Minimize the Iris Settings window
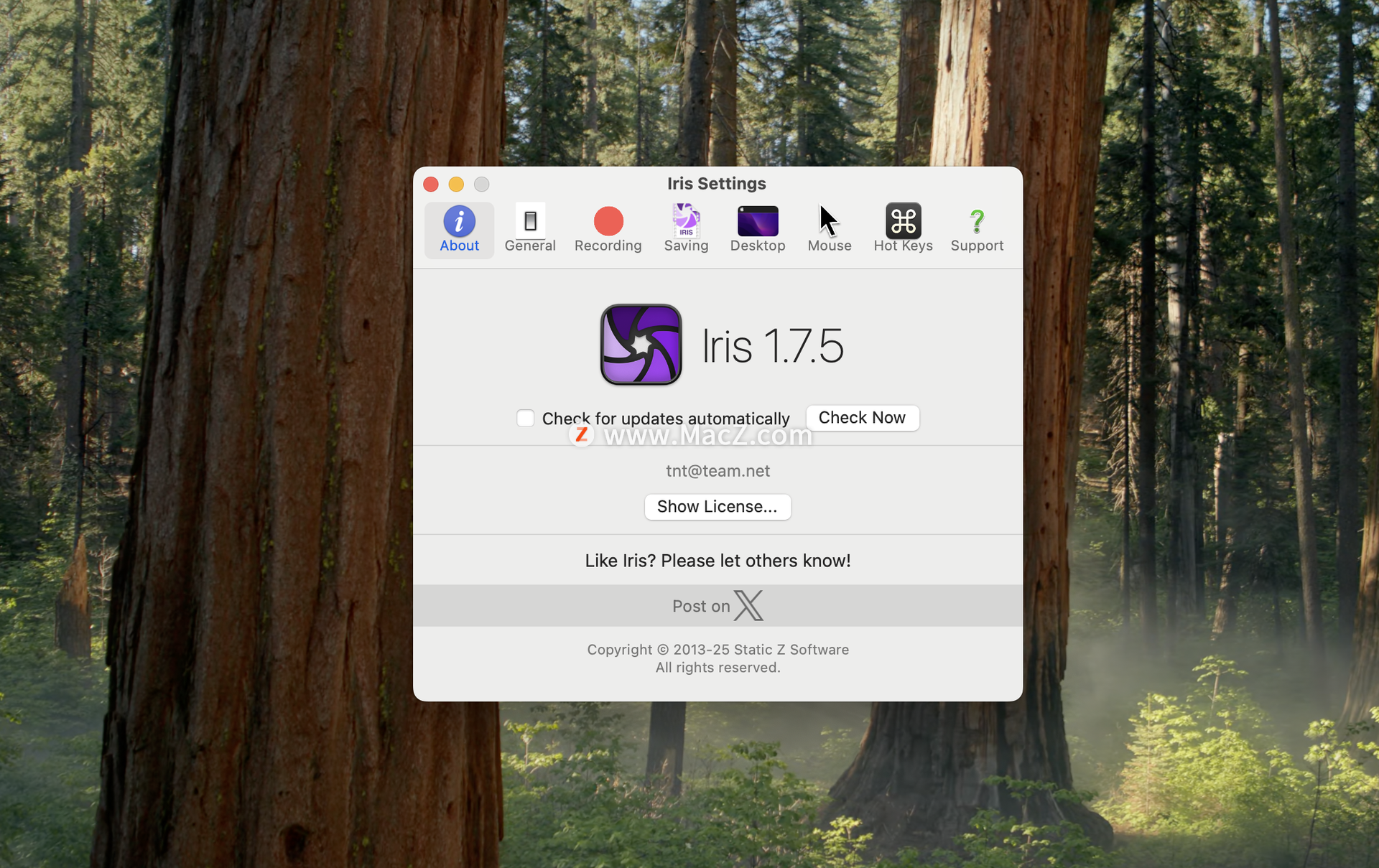The height and width of the screenshot is (868, 1379). [x=456, y=185]
